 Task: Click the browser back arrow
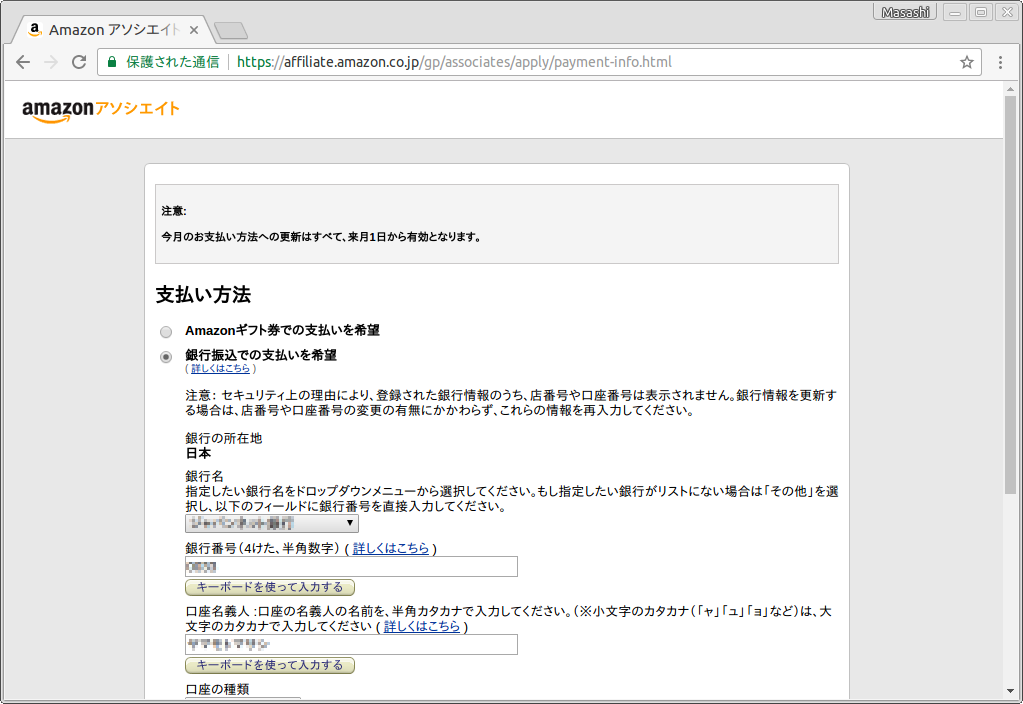[x=23, y=62]
